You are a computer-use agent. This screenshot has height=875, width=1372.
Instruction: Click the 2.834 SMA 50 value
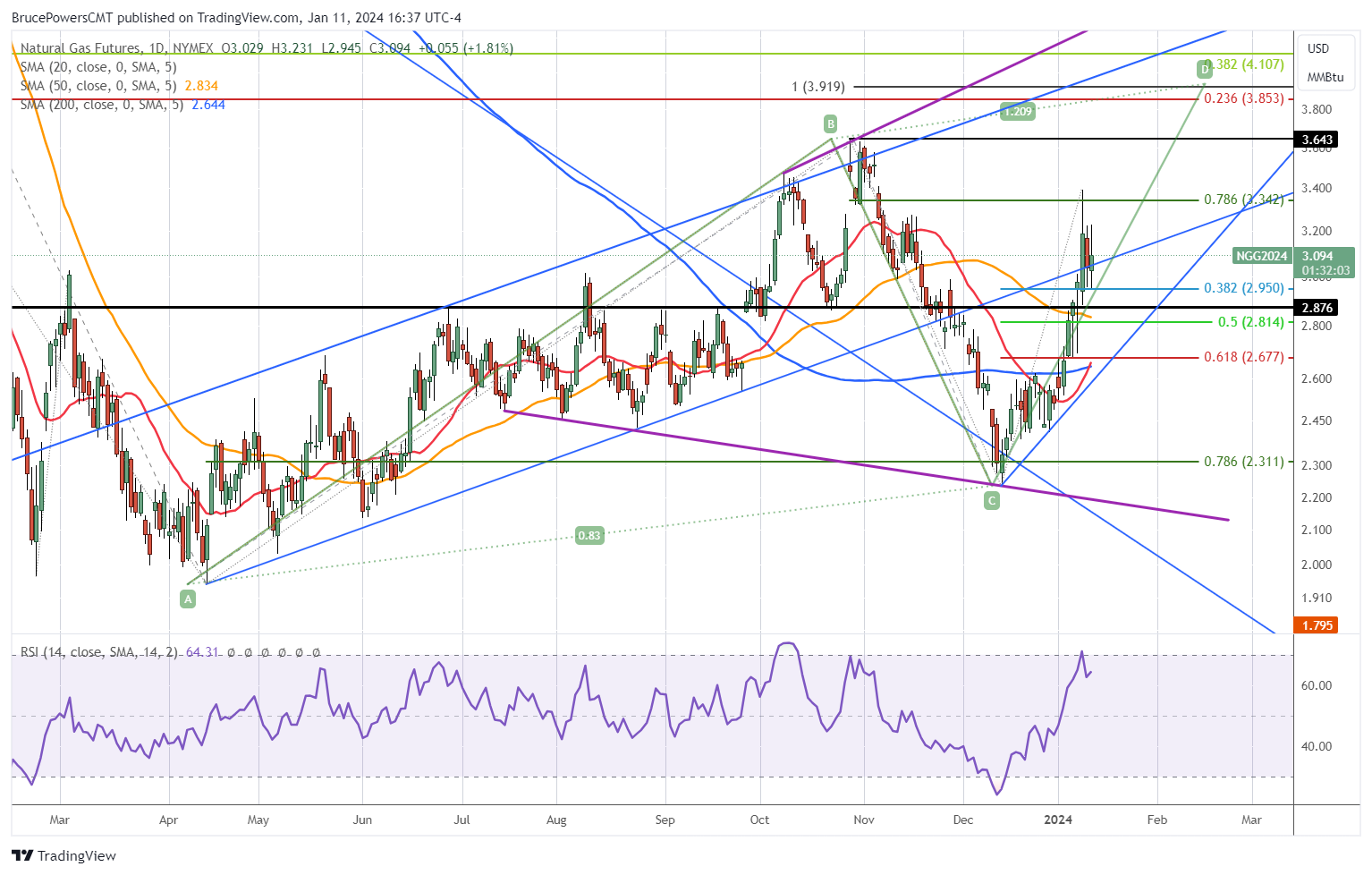201,86
